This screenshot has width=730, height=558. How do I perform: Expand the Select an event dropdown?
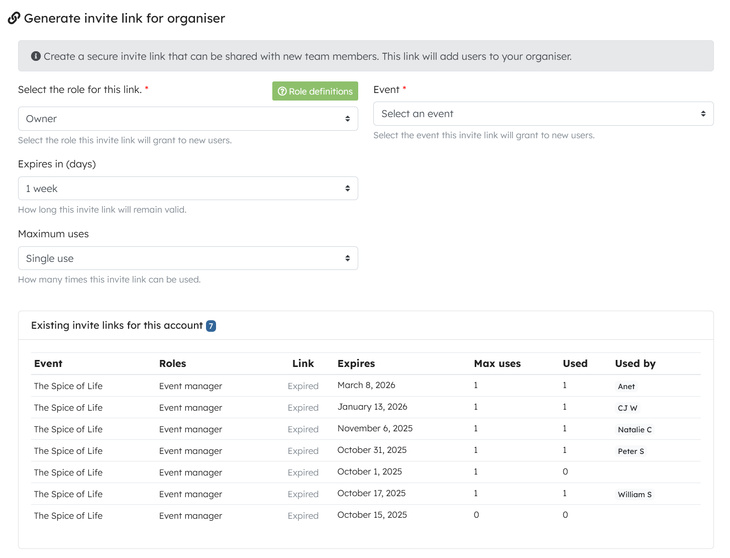543,114
